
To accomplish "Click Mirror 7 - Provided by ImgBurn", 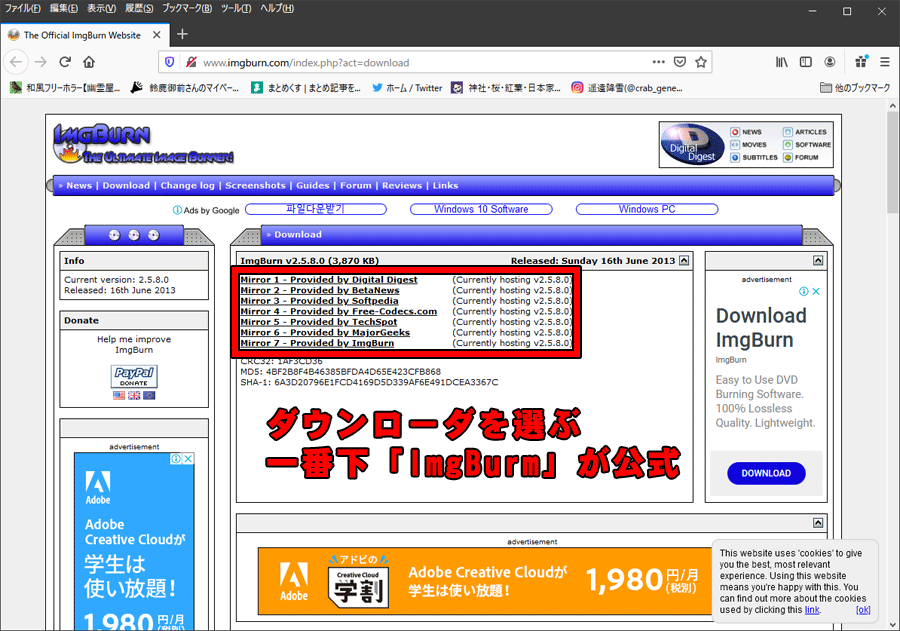I will [317, 343].
